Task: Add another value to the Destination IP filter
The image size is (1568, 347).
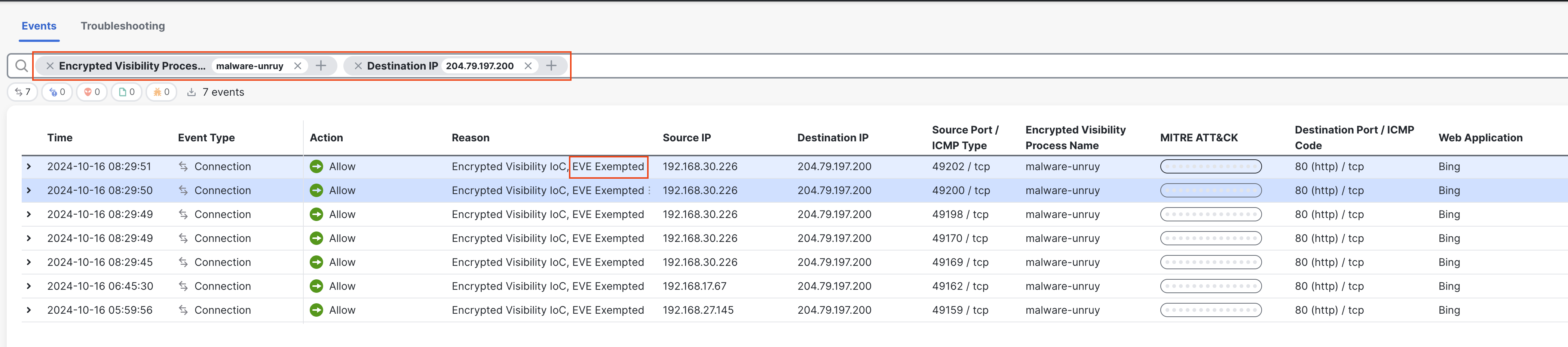Action: click(551, 66)
